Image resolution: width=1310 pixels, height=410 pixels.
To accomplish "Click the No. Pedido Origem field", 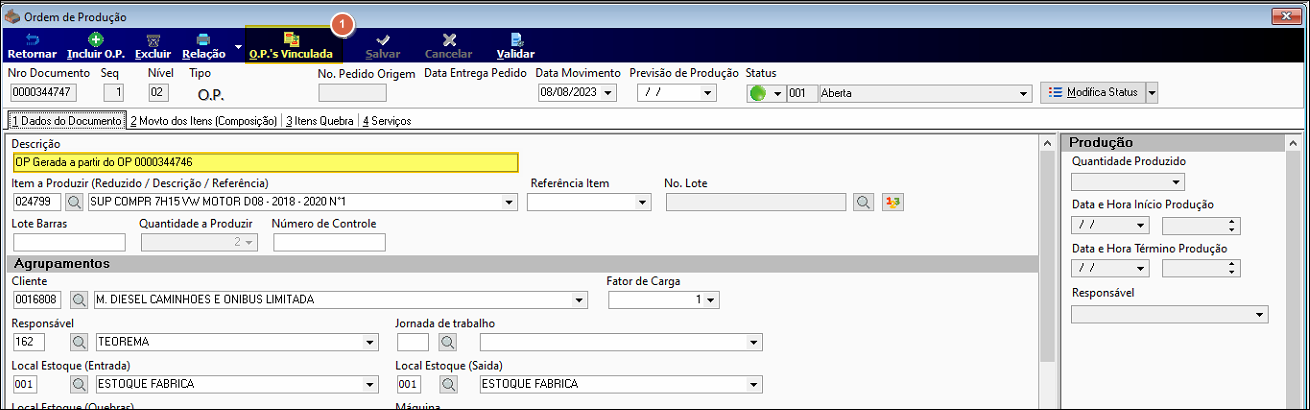I will point(352,93).
